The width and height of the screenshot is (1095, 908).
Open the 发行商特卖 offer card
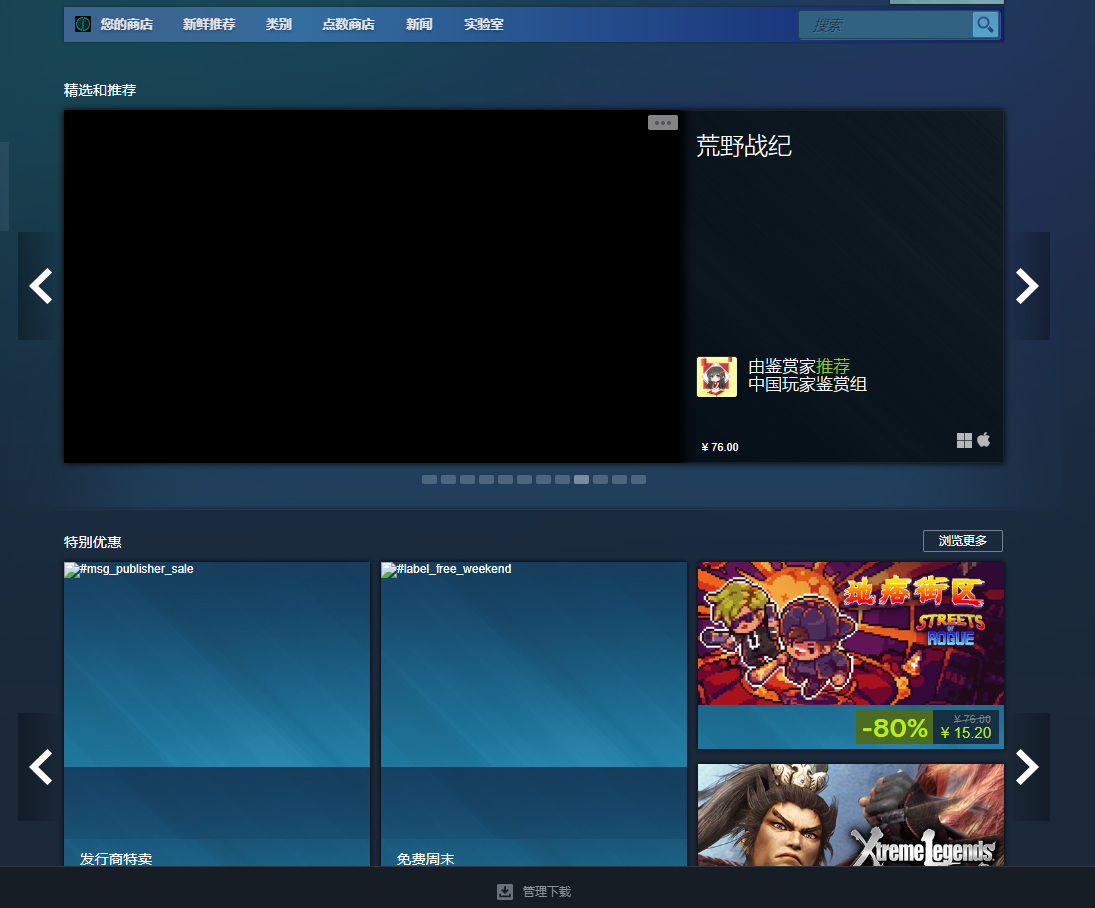point(216,714)
